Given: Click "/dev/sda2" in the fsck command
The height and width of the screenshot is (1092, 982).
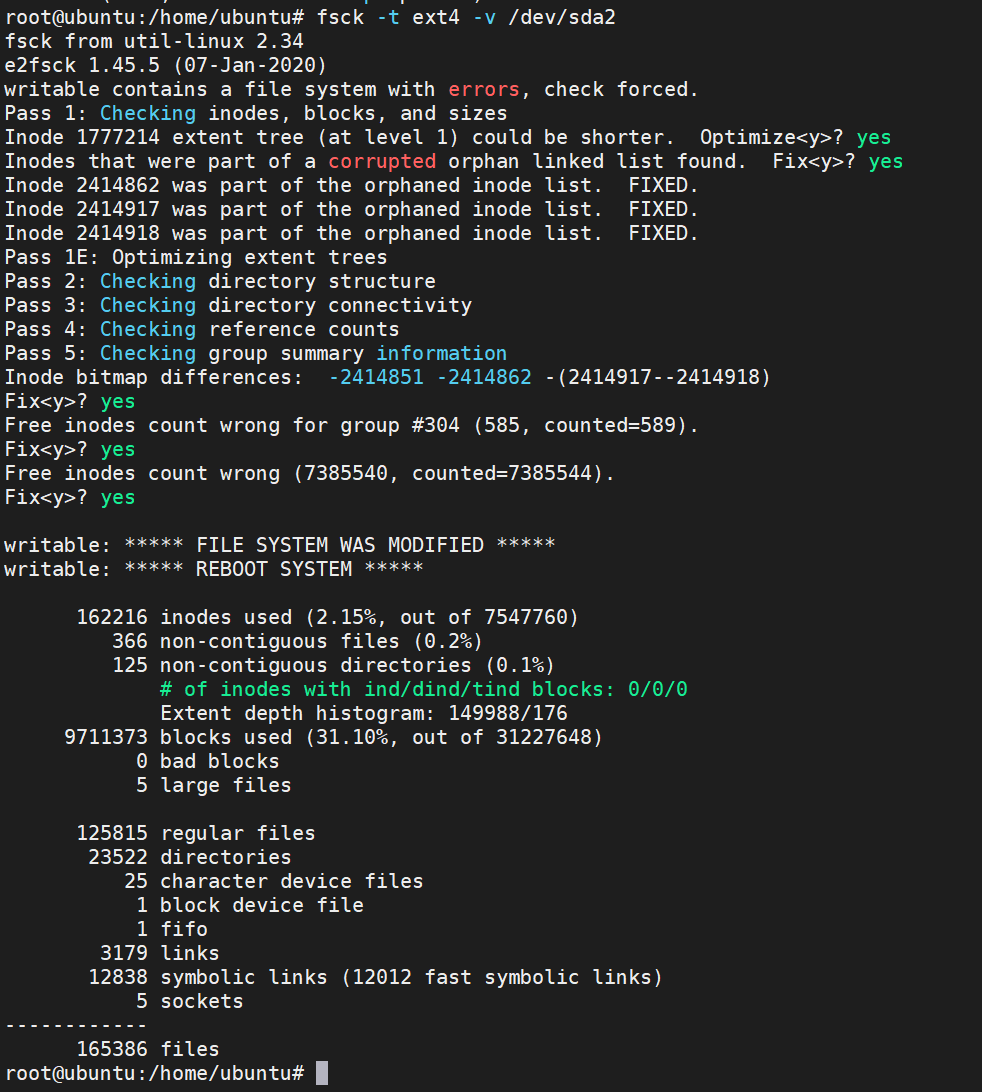Looking at the screenshot, I should [562, 17].
